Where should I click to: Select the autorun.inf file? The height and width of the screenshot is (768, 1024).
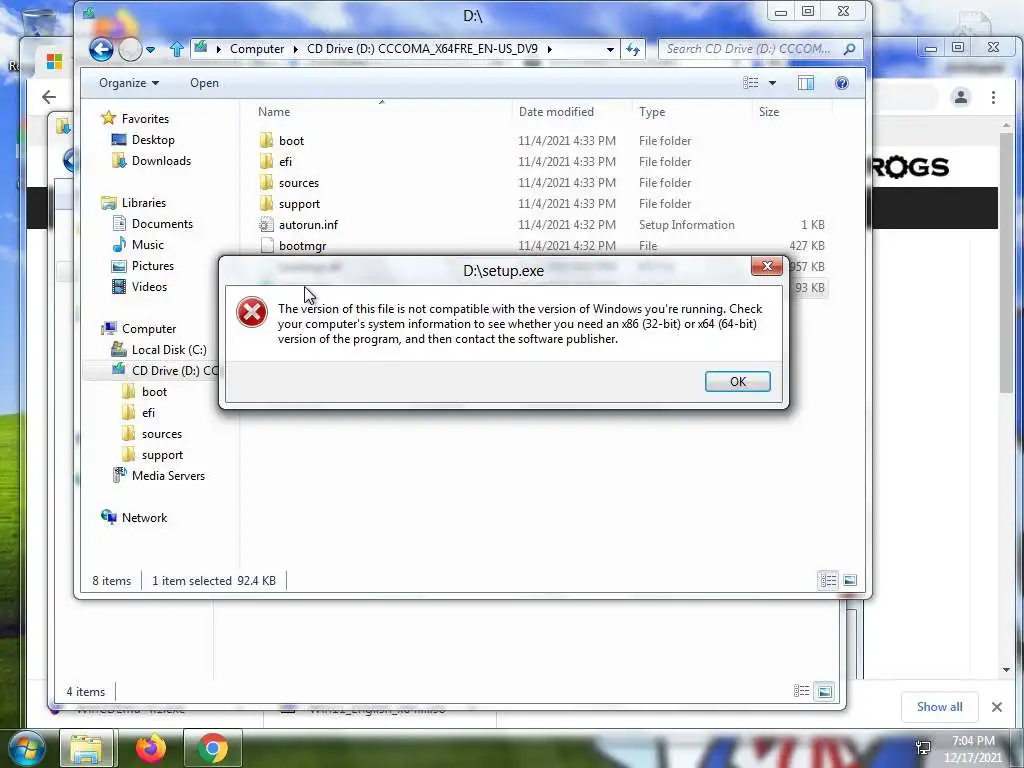tap(308, 225)
